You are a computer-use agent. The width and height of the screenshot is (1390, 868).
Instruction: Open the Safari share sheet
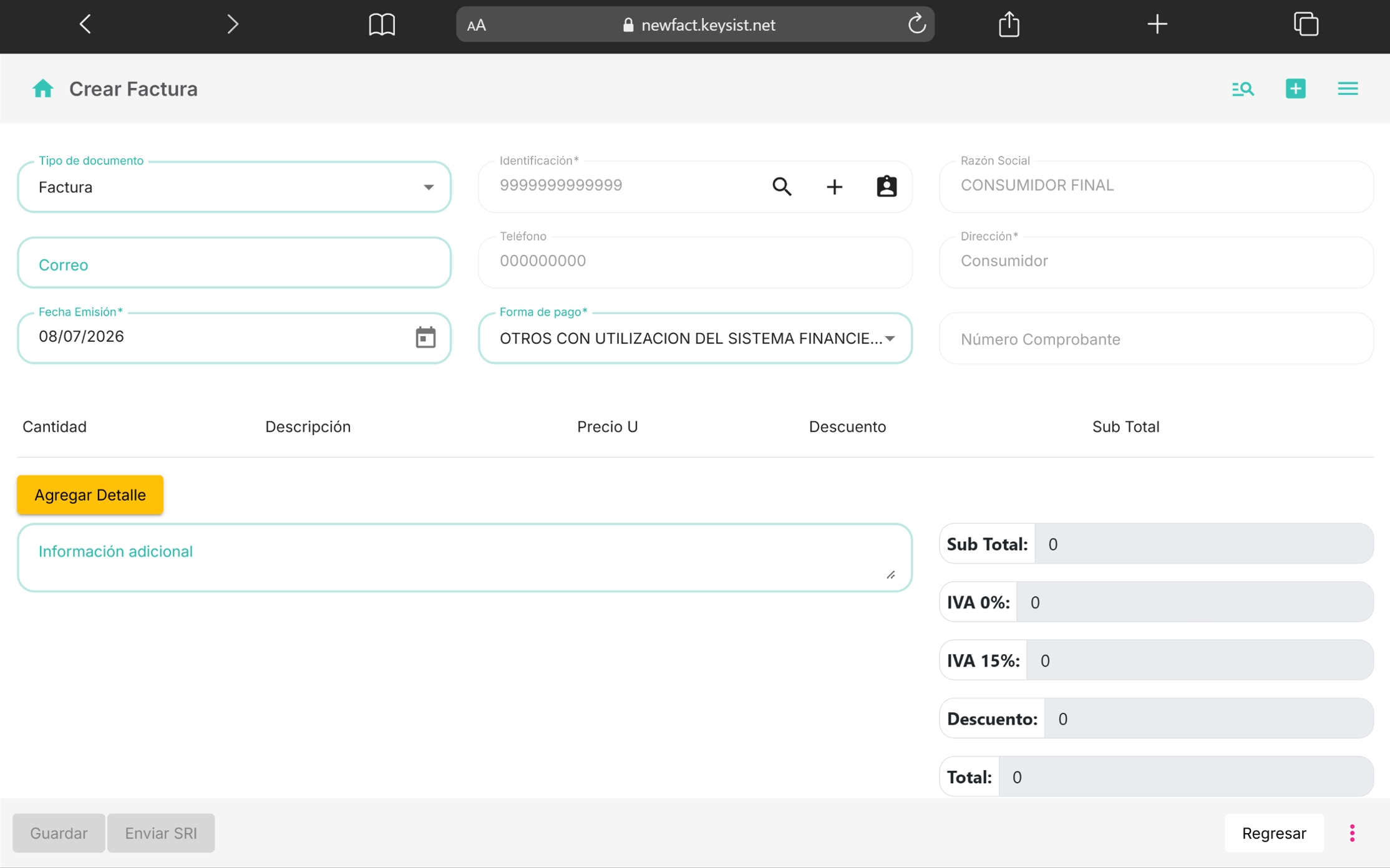(x=1009, y=24)
